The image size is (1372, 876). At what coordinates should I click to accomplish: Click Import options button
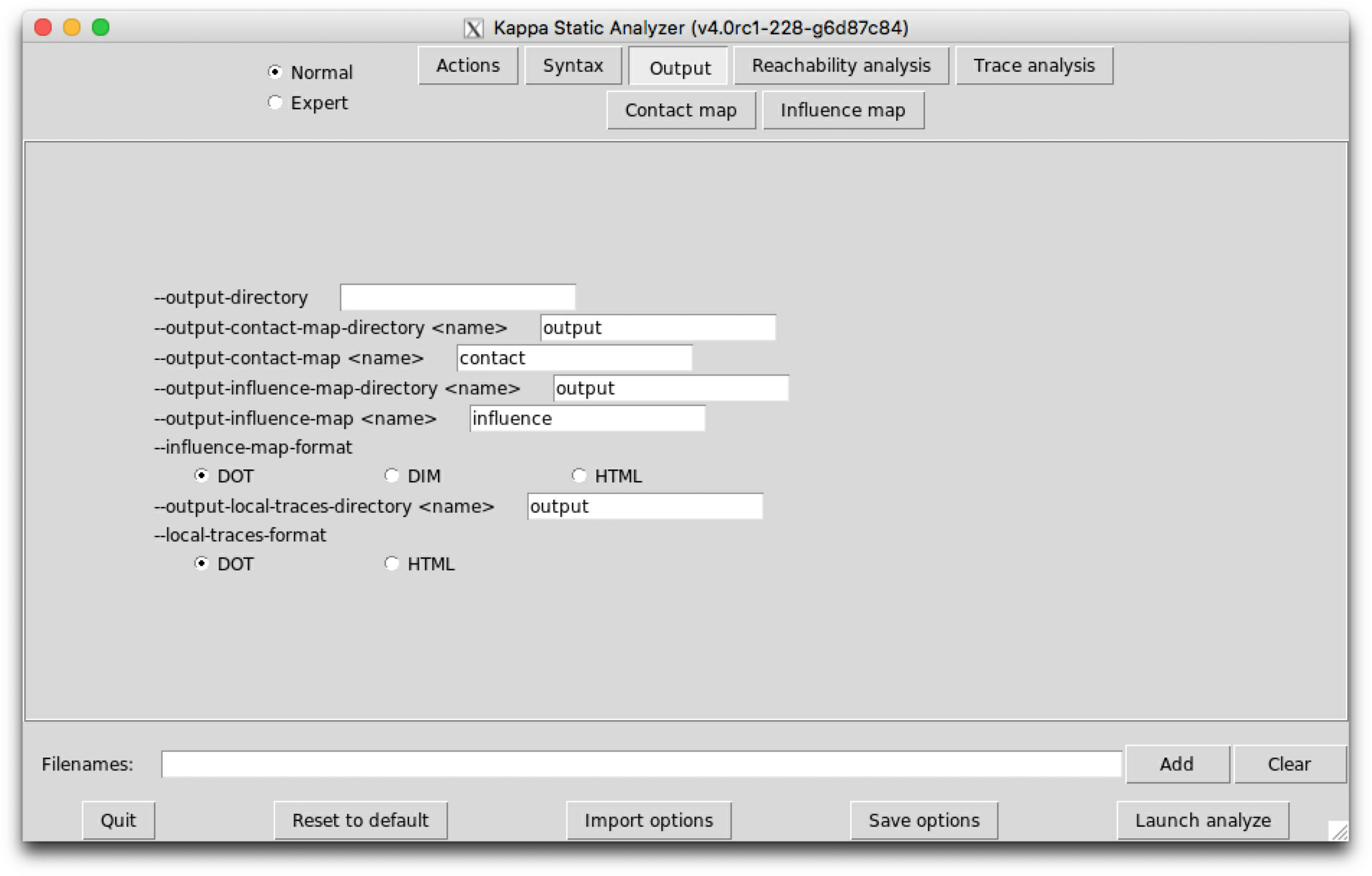pyautogui.click(x=649, y=820)
